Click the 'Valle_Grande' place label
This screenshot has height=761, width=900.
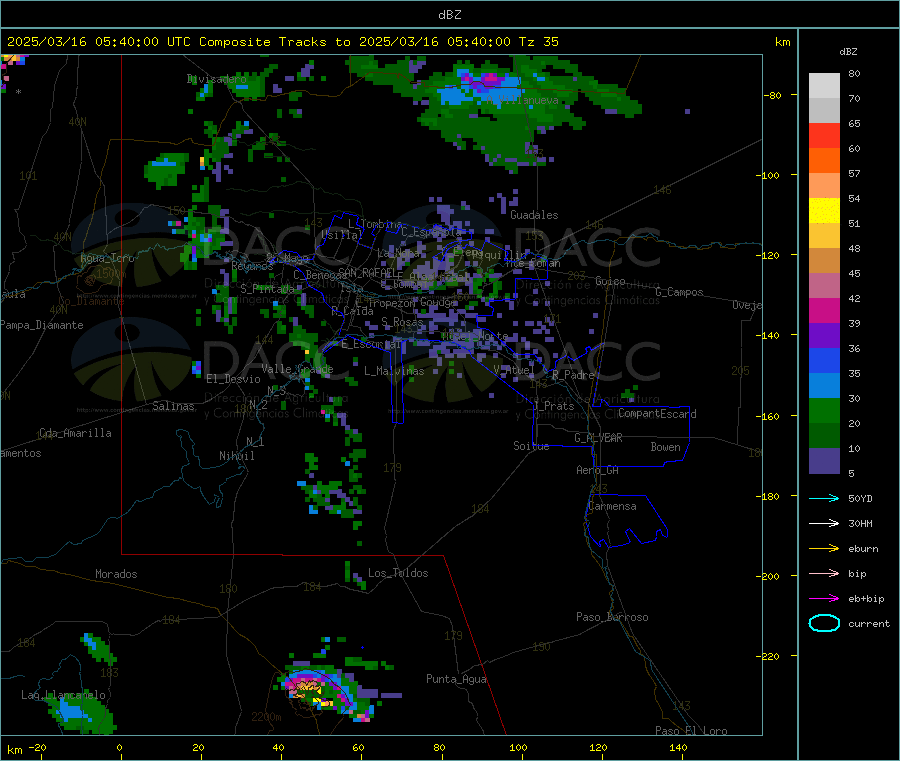297,369
